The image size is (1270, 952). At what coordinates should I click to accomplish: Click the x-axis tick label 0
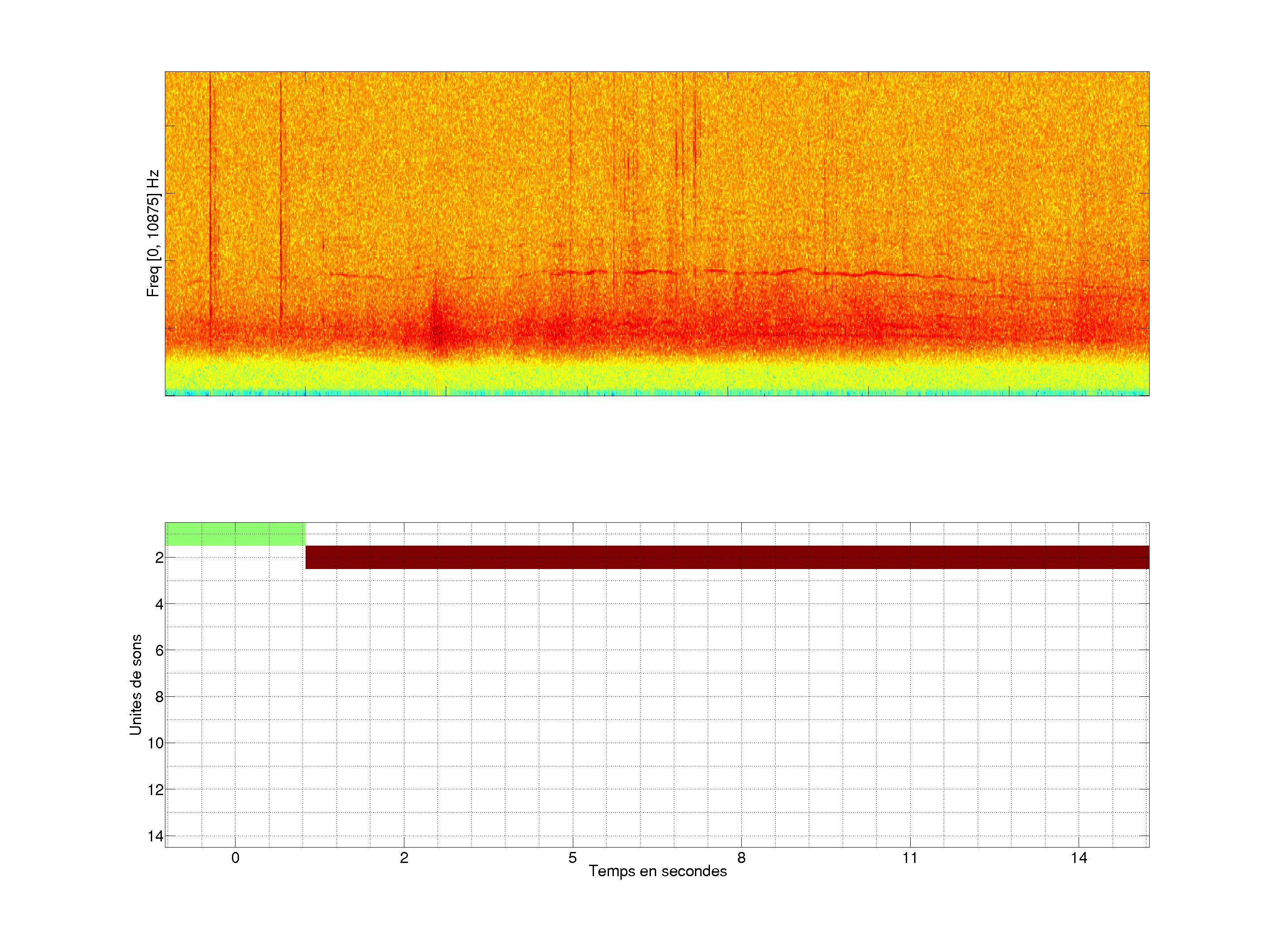(x=235, y=858)
